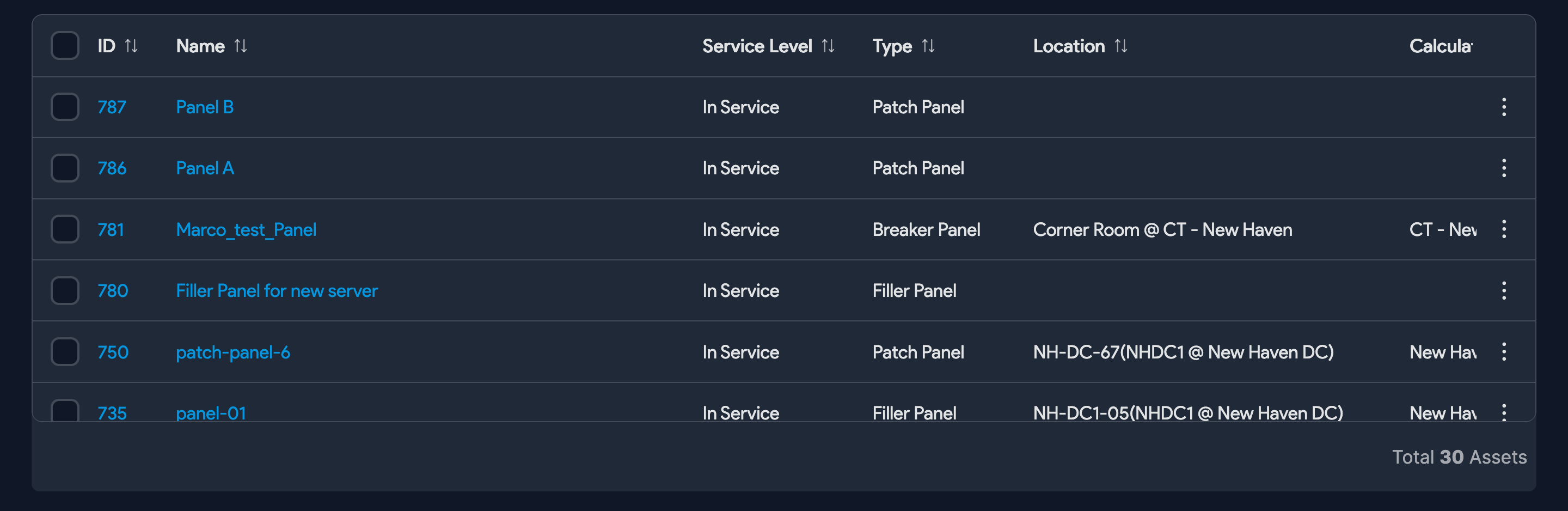Sort the table by Type column
This screenshot has width=1568, height=511.
[x=928, y=46]
